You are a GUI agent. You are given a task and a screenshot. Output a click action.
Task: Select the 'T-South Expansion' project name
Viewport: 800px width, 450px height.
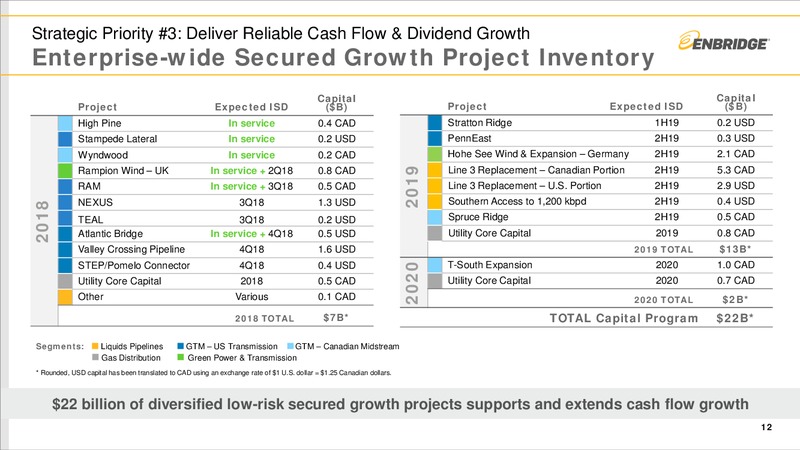point(490,265)
